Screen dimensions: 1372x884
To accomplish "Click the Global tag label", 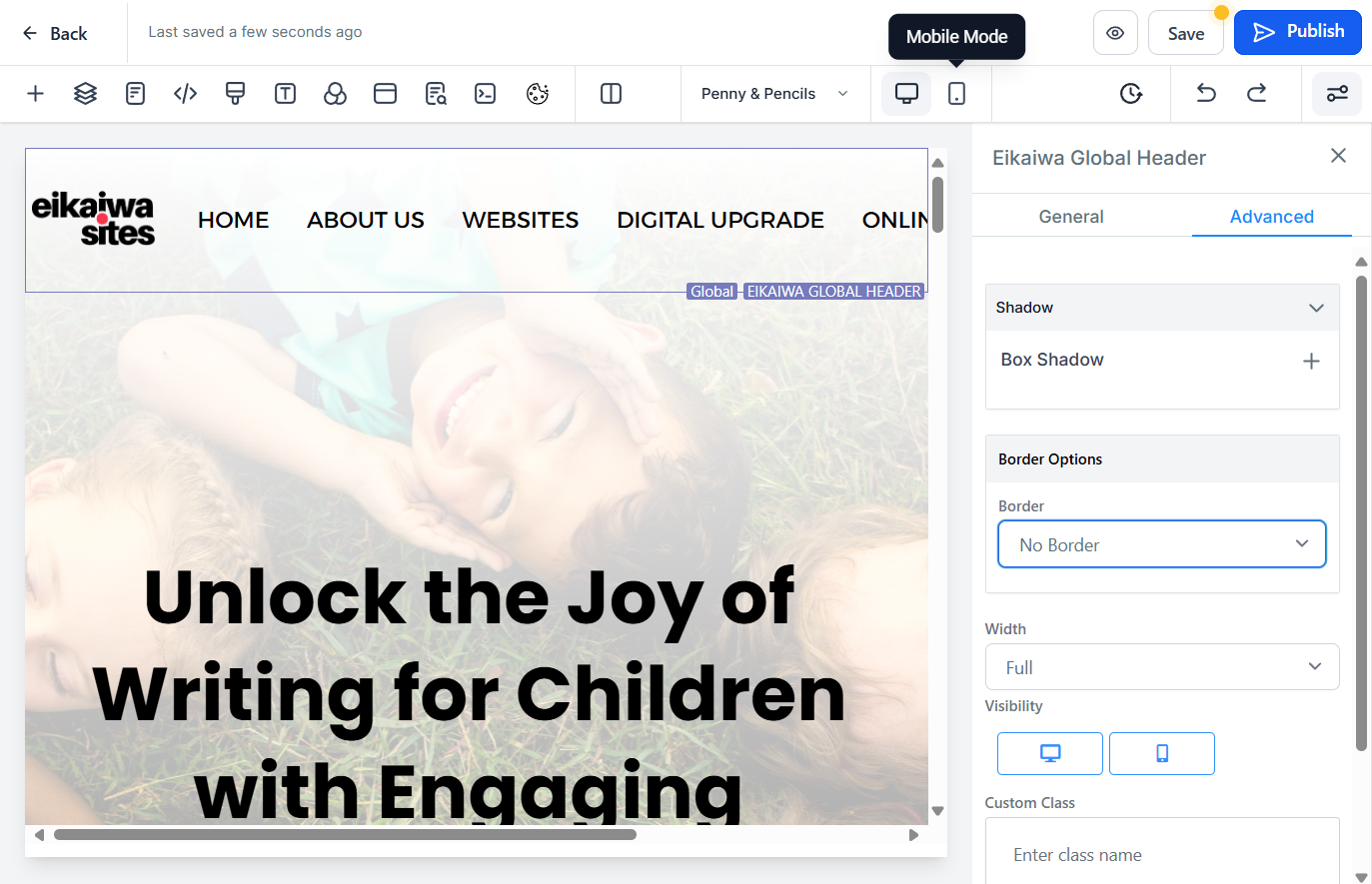I will [x=712, y=292].
